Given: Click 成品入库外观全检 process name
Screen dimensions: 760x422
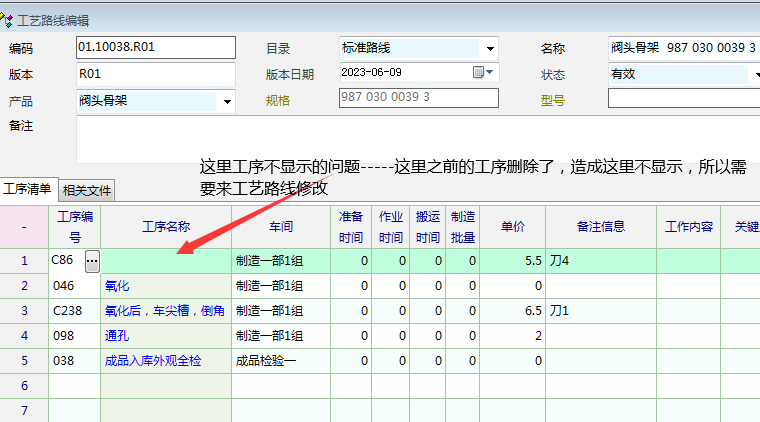Looking at the screenshot, I should tap(165, 360).
